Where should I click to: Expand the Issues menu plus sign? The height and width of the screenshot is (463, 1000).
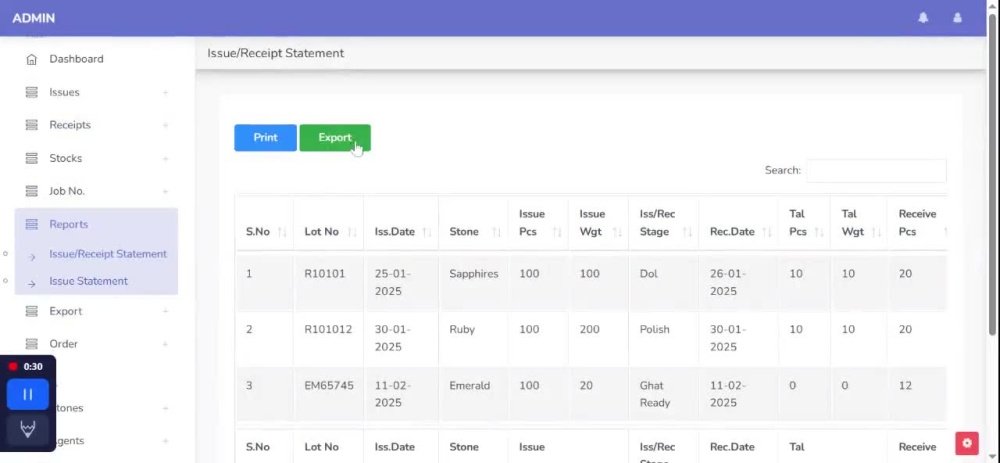pos(165,93)
